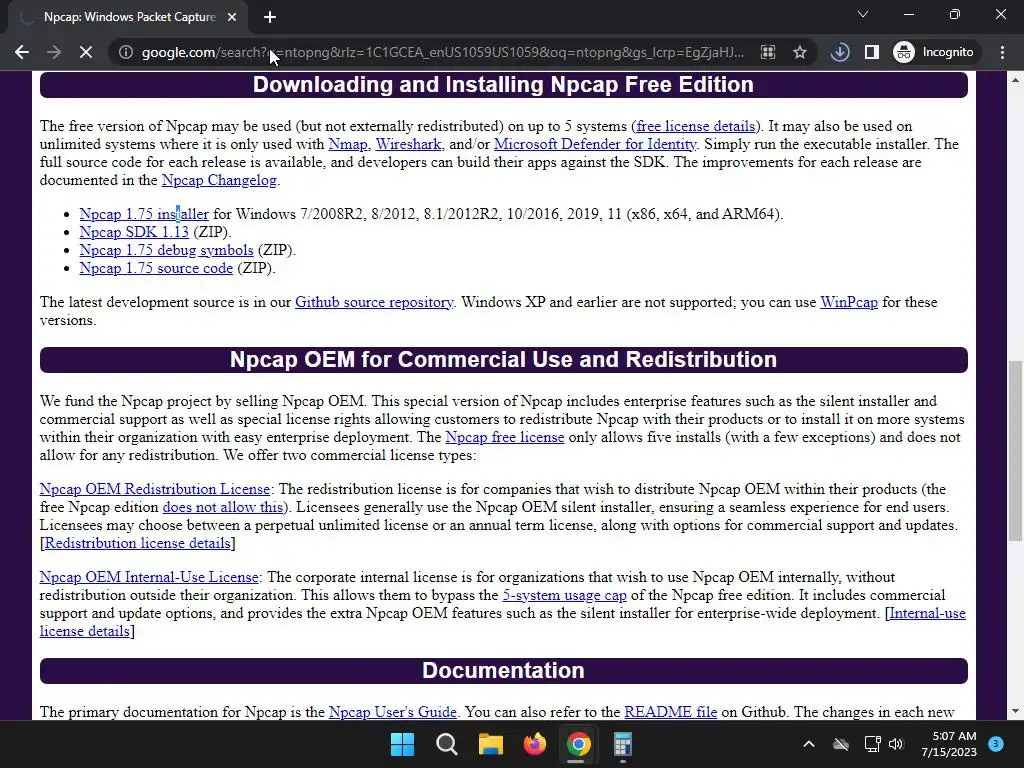Click the scrollbar down arrow
The image size is (1024, 768).
click(x=1015, y=711)
